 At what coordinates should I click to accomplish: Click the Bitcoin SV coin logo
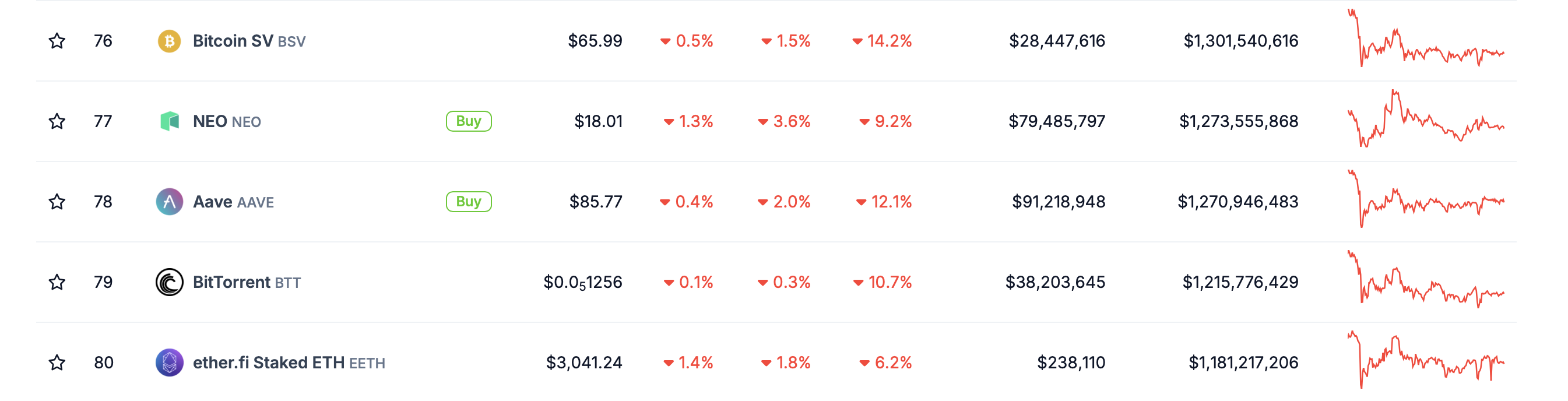click(x=169, y=41)
